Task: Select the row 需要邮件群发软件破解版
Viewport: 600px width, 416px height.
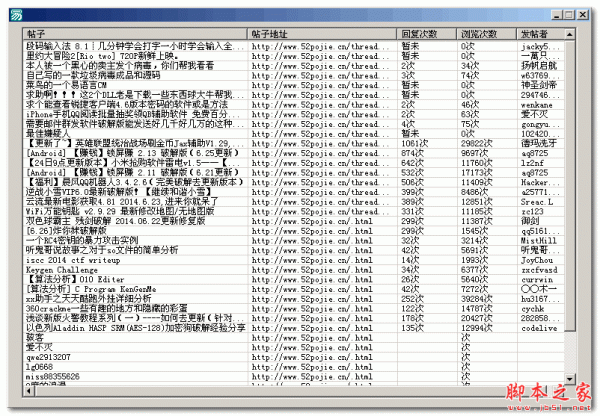Action: (x=293, y=124)
